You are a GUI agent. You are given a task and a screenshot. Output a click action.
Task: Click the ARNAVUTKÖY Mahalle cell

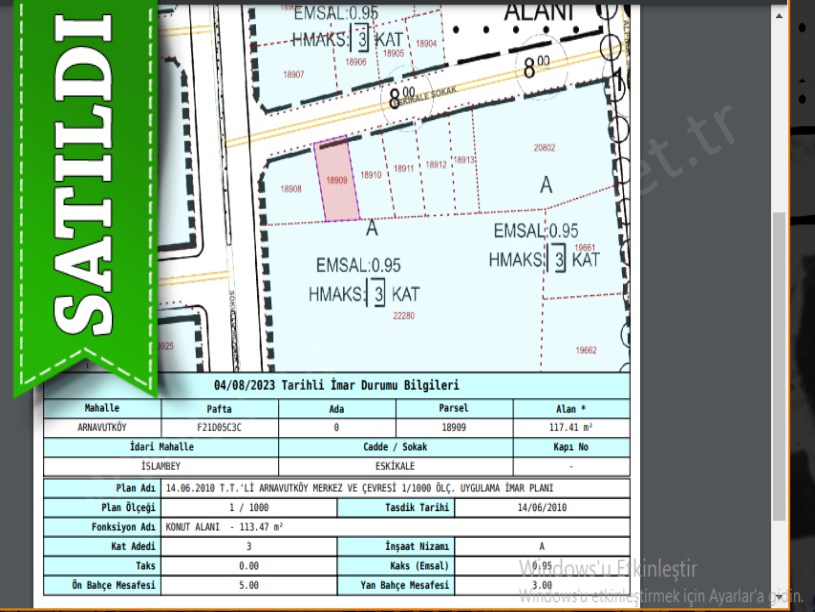click(x=102, y=427)
